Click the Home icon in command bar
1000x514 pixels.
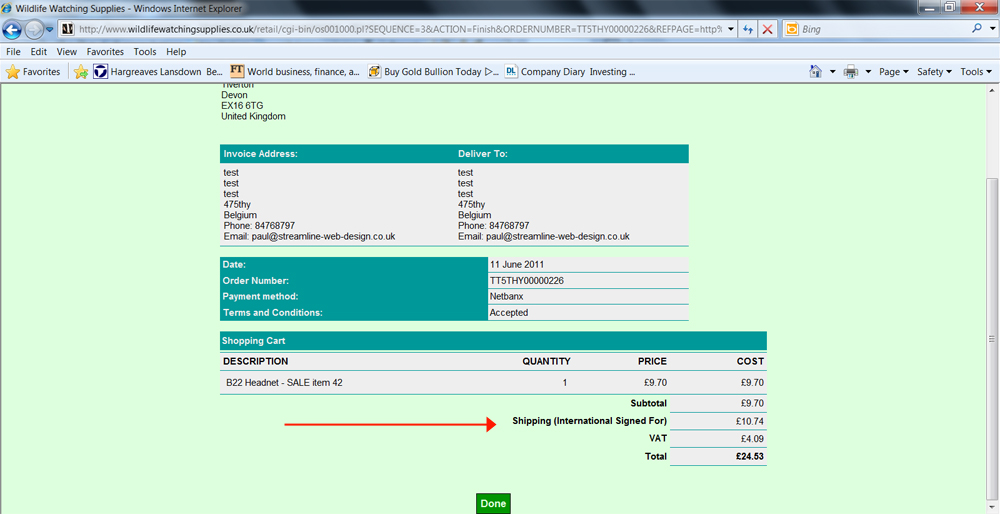(x=816, y=72)
